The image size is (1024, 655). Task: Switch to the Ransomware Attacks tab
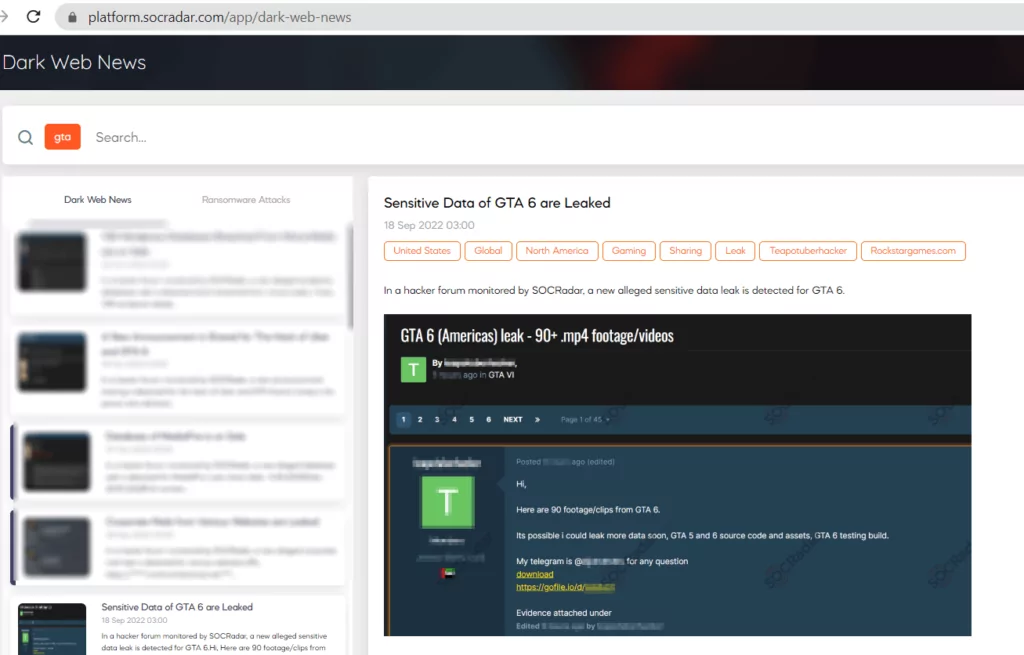point(246,199)
